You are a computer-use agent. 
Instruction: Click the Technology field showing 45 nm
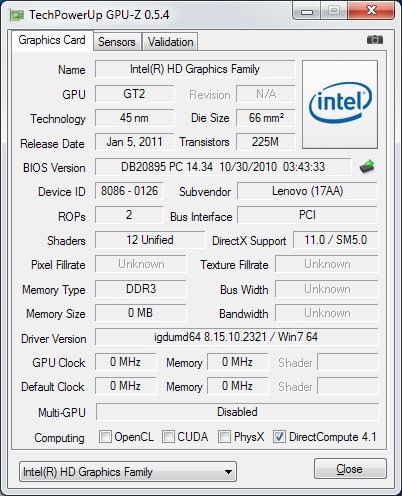coord(134,118)
